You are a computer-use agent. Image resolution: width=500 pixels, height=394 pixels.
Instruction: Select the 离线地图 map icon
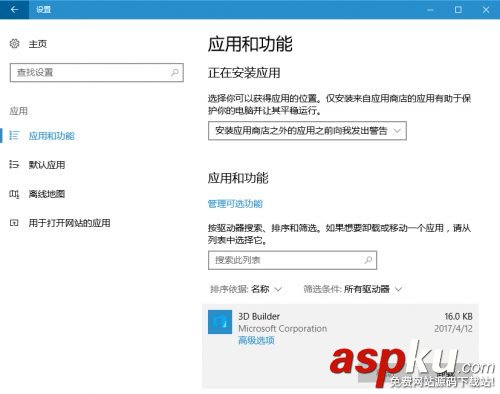(14, 194)
